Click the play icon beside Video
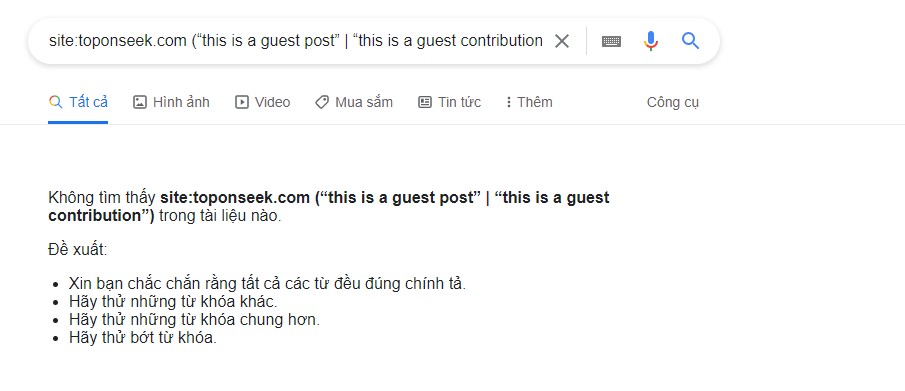 pos(242,102)
